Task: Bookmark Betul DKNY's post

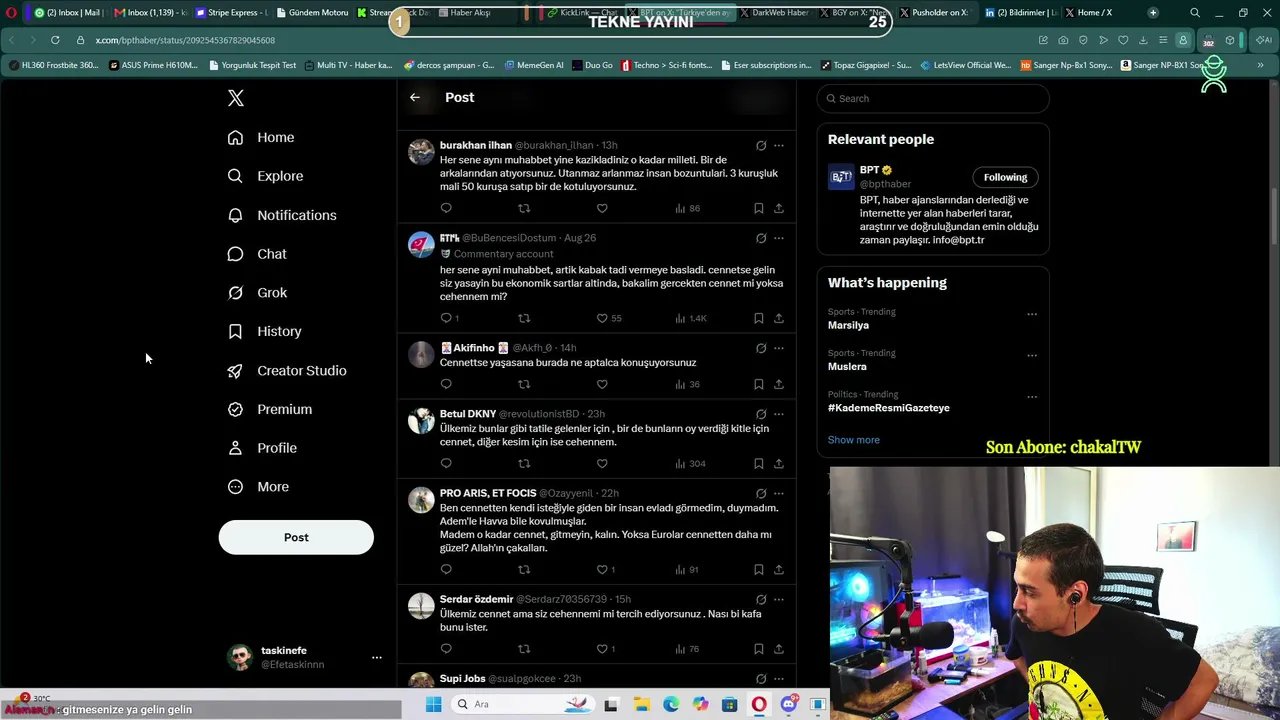Action: (x=759, y=463)
